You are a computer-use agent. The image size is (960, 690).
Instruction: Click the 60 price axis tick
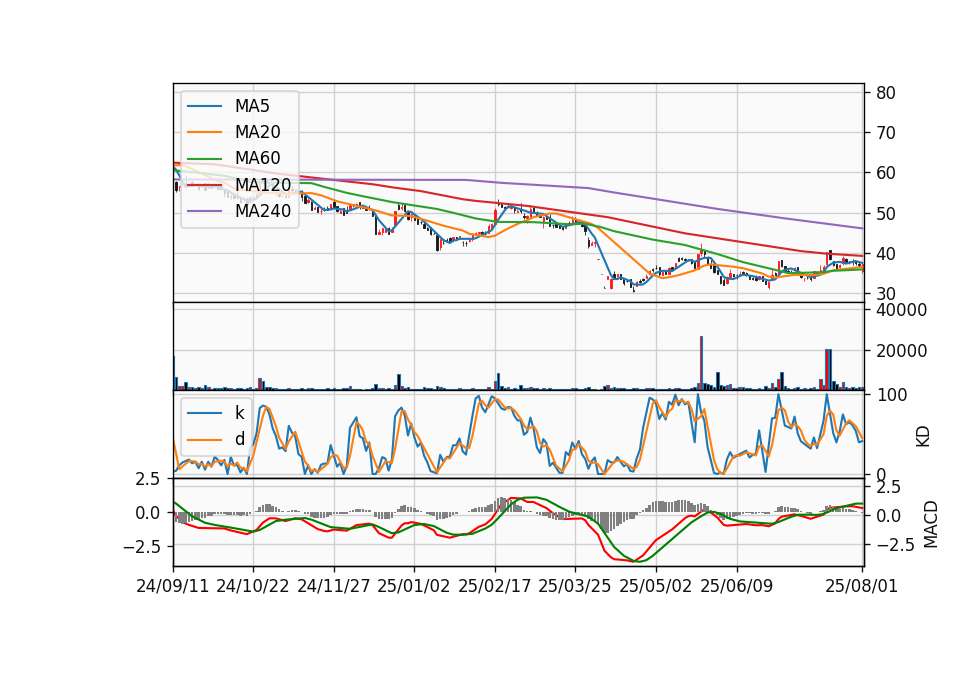[x=886, y=173]
